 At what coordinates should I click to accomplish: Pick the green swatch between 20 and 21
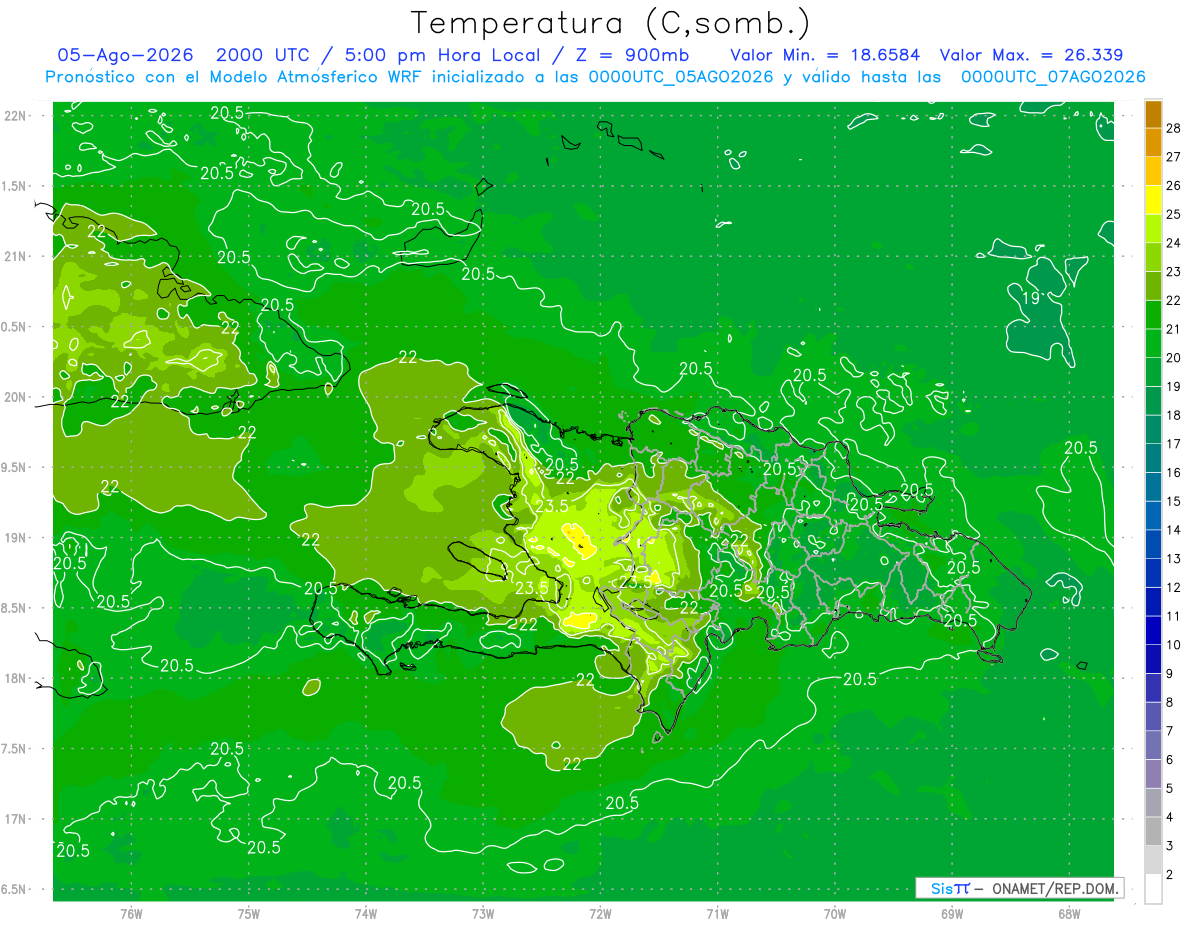[1154, 343]
